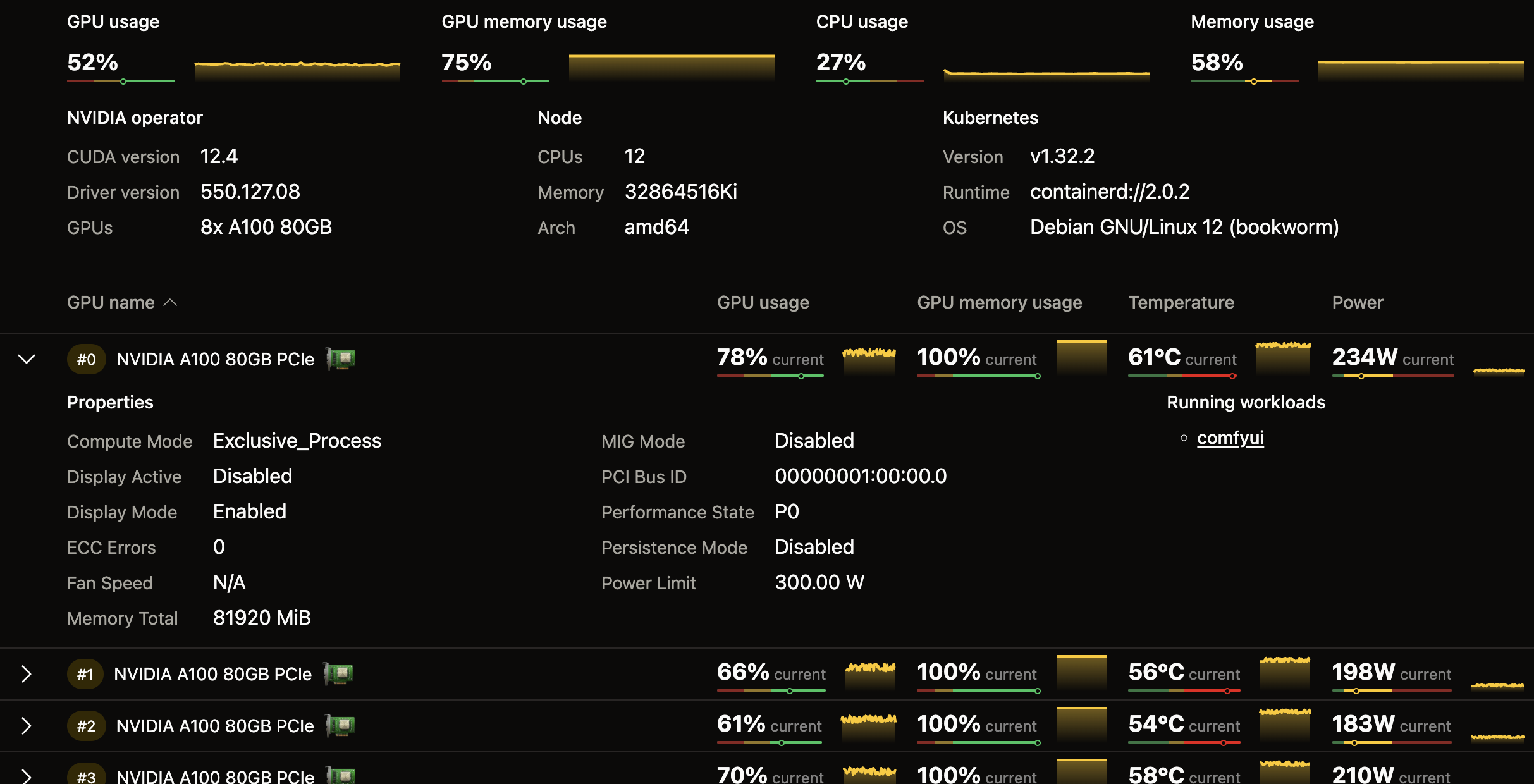
Task: Click the Power column header
Action: pos(1357,302)
